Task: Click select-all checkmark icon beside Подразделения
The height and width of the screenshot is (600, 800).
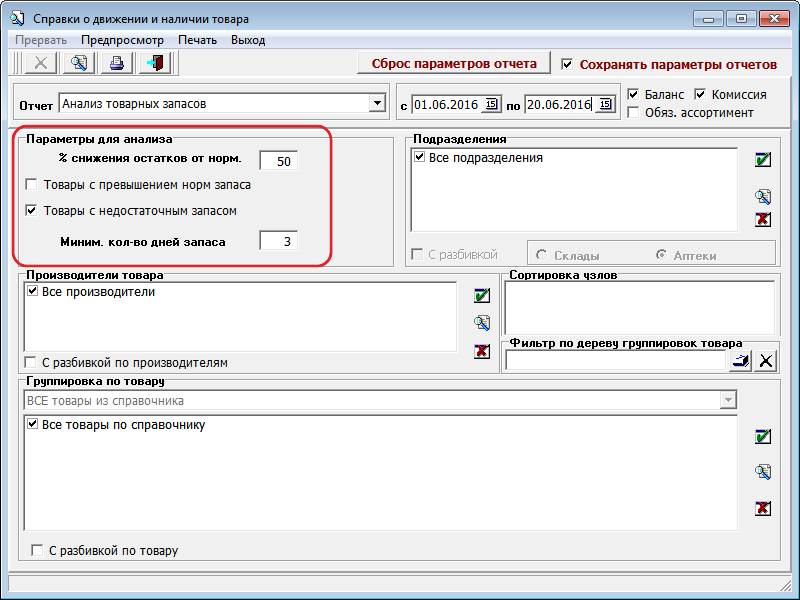Action: 763,160
